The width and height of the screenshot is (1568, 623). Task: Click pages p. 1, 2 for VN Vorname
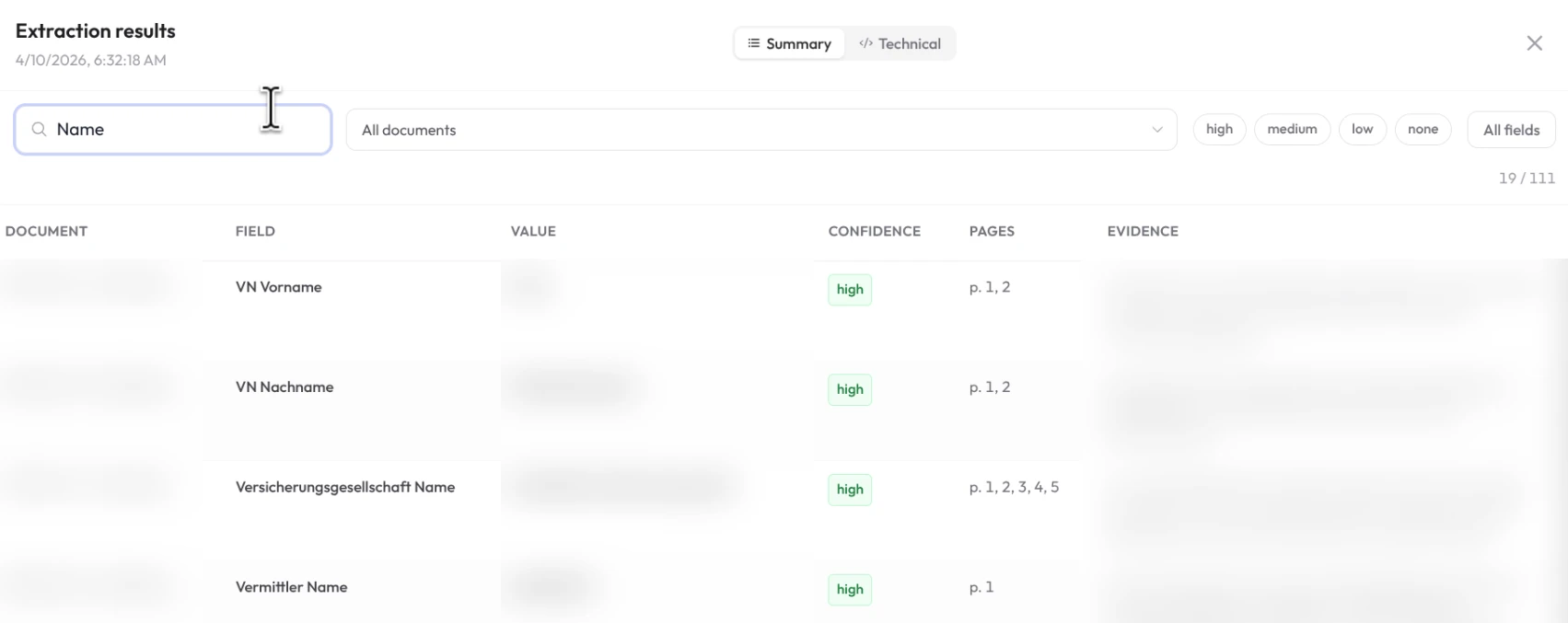click(990, 287)
